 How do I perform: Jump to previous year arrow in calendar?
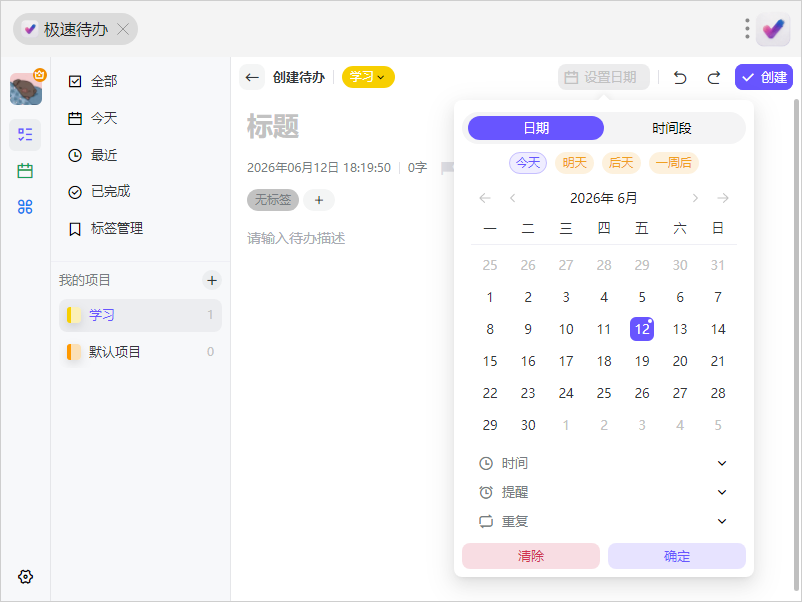coord(485,198)
